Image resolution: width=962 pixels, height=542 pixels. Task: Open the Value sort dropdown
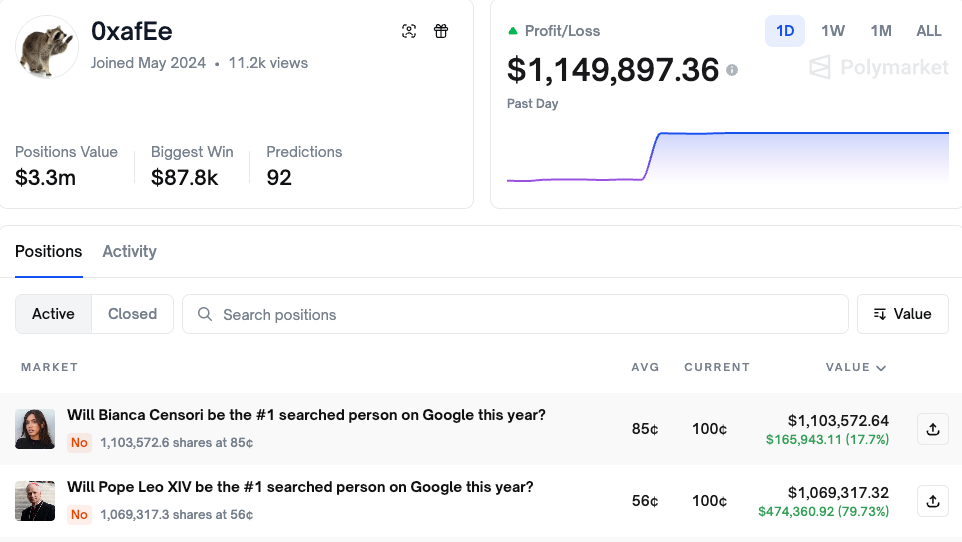point(902,314)
